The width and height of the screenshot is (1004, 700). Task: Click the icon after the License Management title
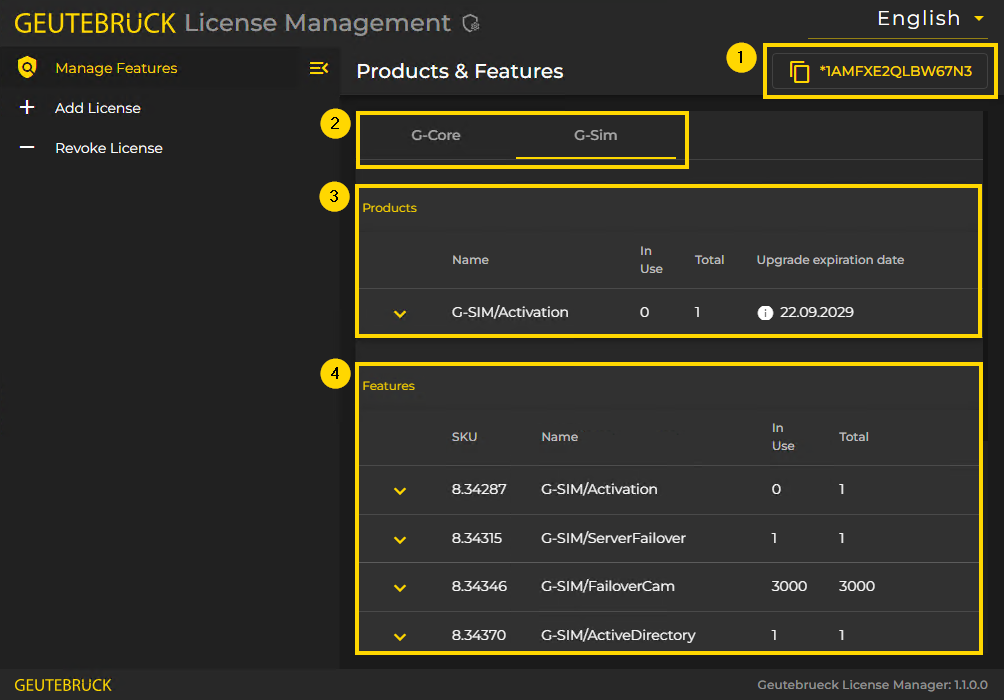(471, 24)
